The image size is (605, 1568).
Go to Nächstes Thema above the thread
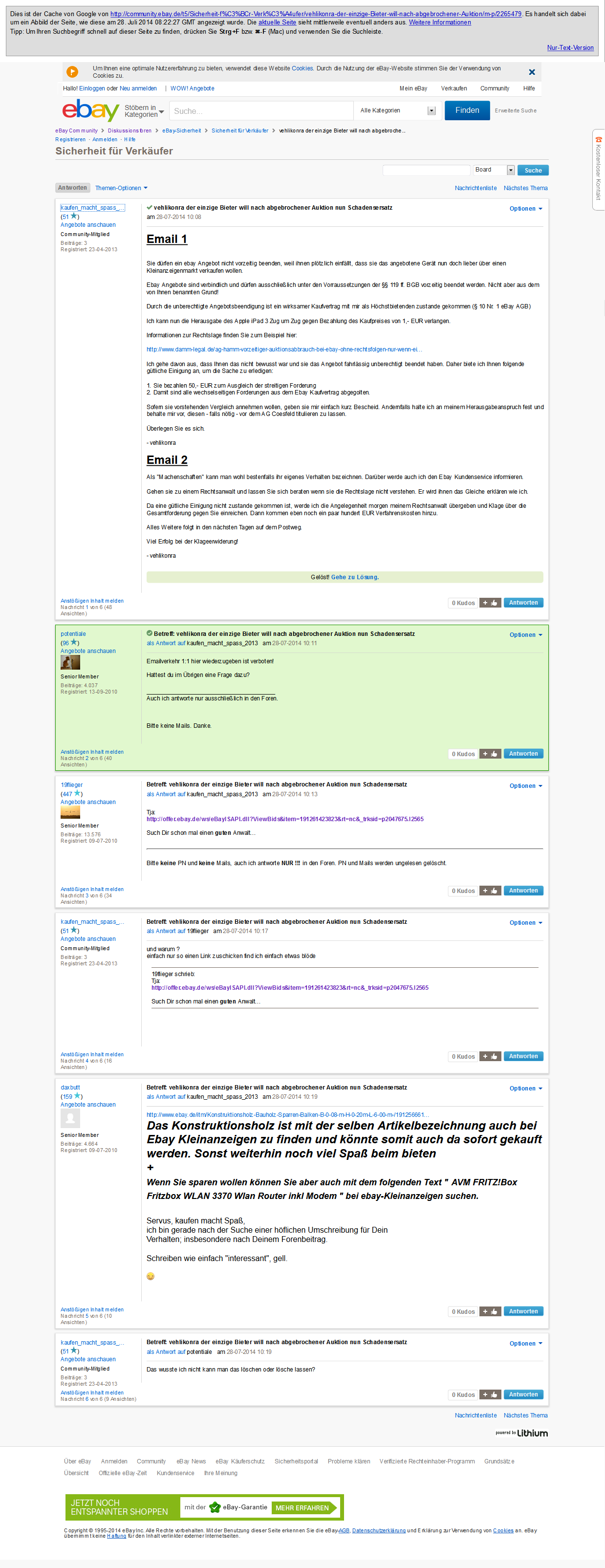coord(526,188)
